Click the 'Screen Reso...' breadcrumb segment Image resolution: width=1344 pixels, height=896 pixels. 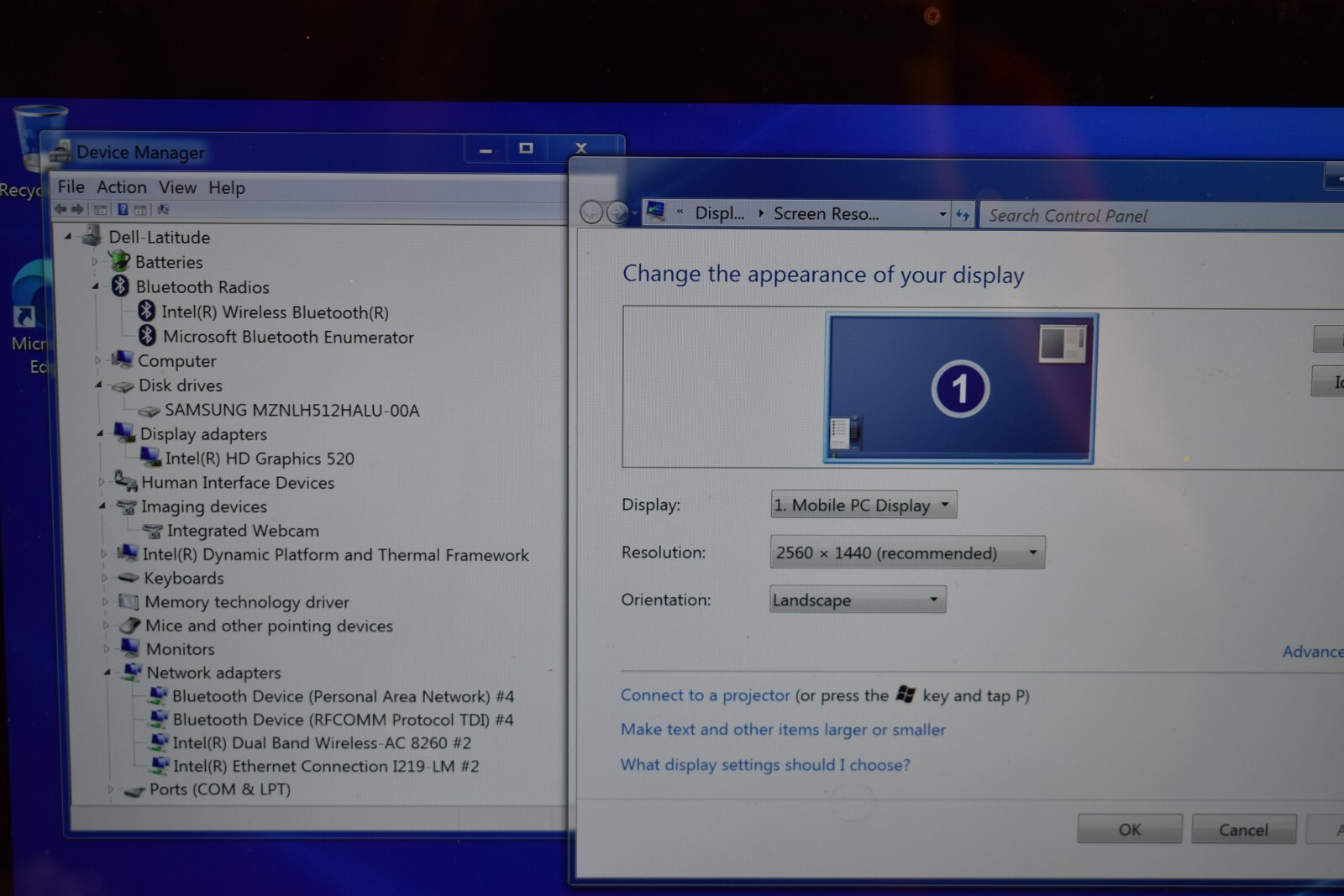click(827, 214)
